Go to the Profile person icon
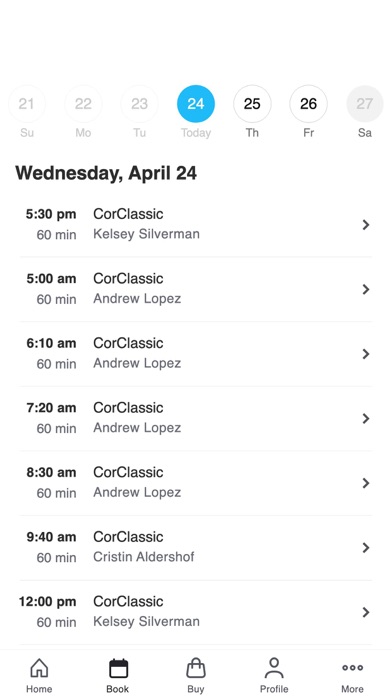 (274, 668)
